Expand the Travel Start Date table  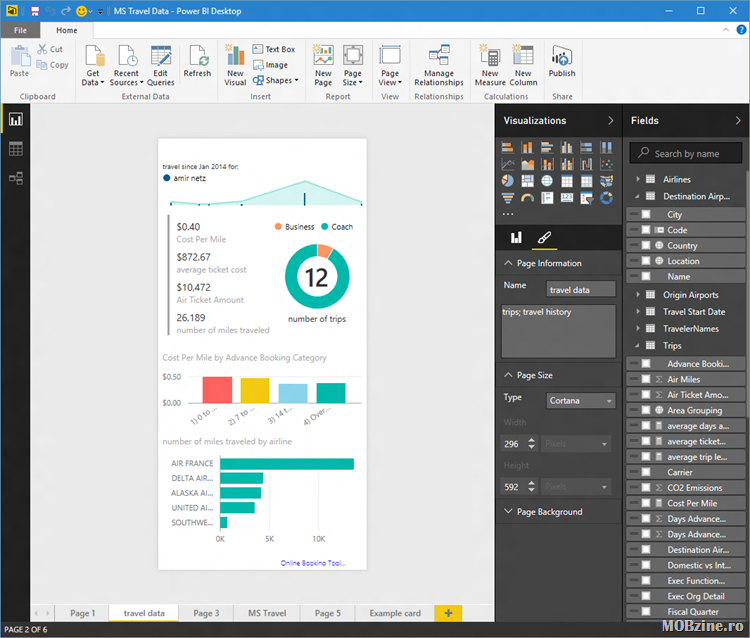pyautogui.click(x=638, y=311)
